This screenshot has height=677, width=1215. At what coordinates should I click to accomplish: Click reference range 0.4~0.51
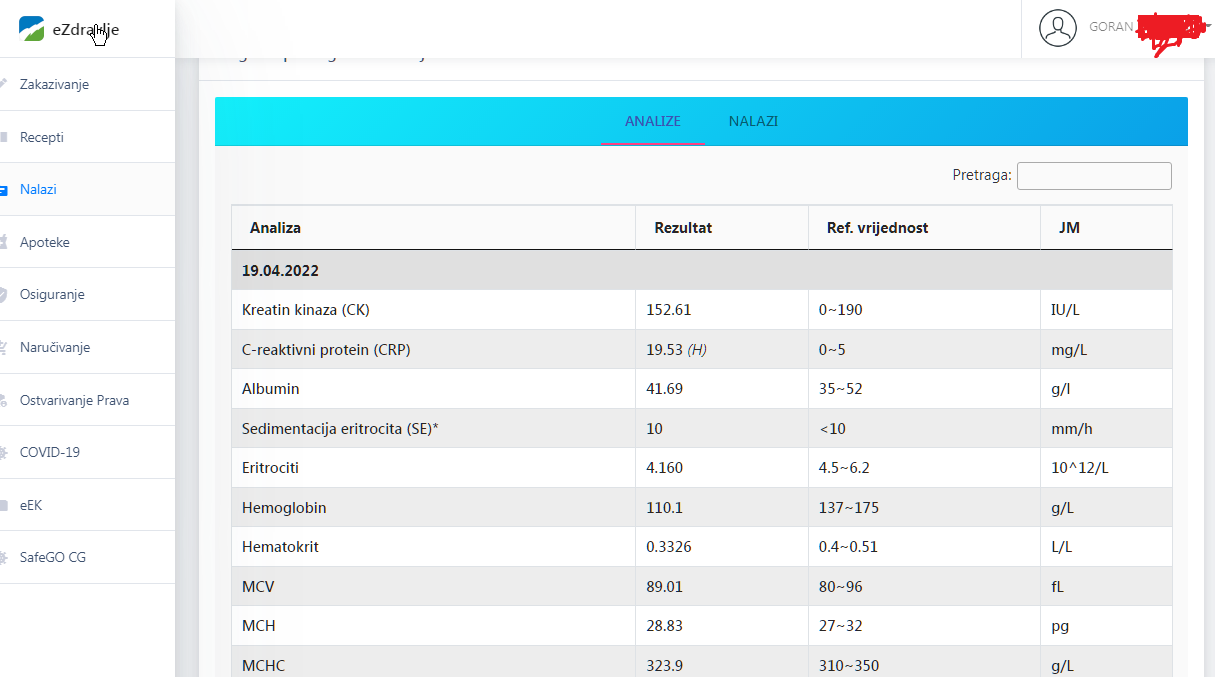(849, 547)
